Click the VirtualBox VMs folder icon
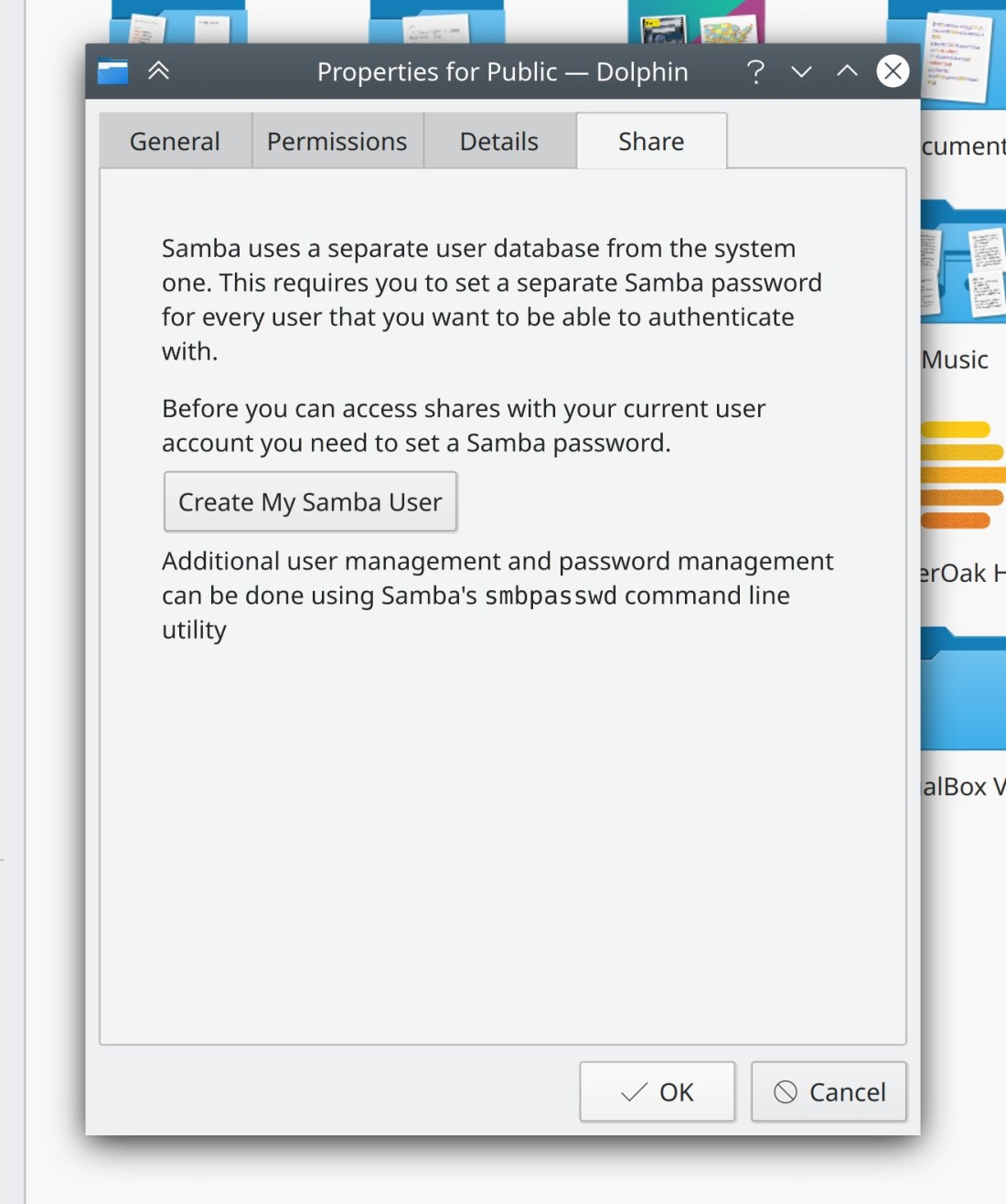This screenshot has height=1204, width=1006. (x=964, y=691)
